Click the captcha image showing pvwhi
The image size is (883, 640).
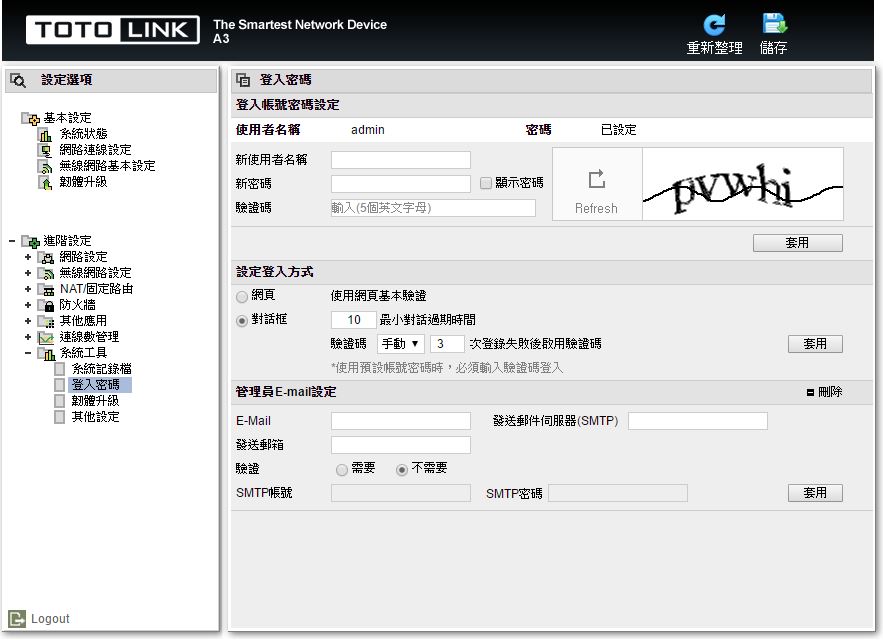coord(743,184)
